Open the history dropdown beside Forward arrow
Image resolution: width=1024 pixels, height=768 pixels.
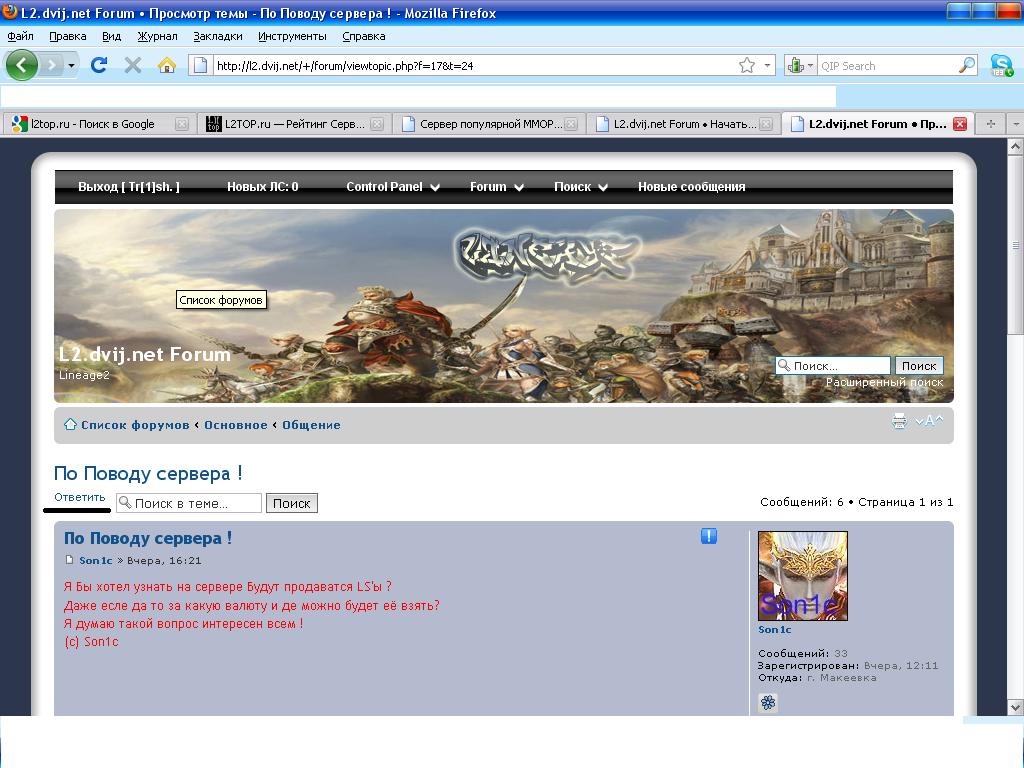click(x=71, y=65)
